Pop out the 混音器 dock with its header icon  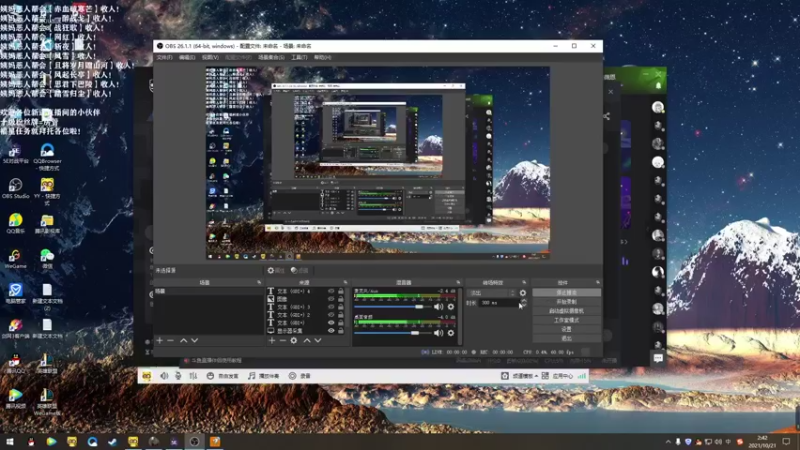point(458,282)
